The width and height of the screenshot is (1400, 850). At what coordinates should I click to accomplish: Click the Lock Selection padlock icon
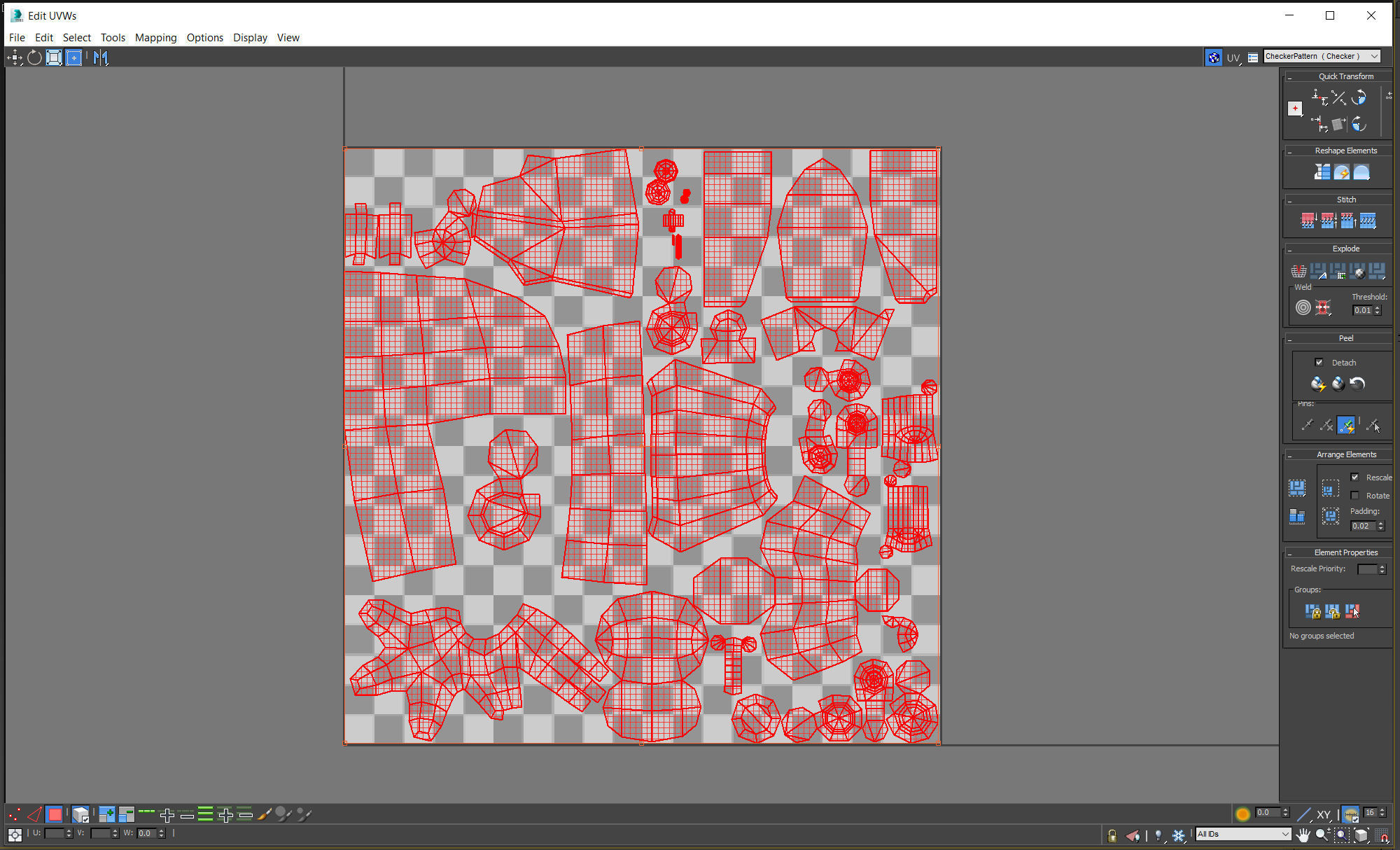click(x=1112, y=835)
